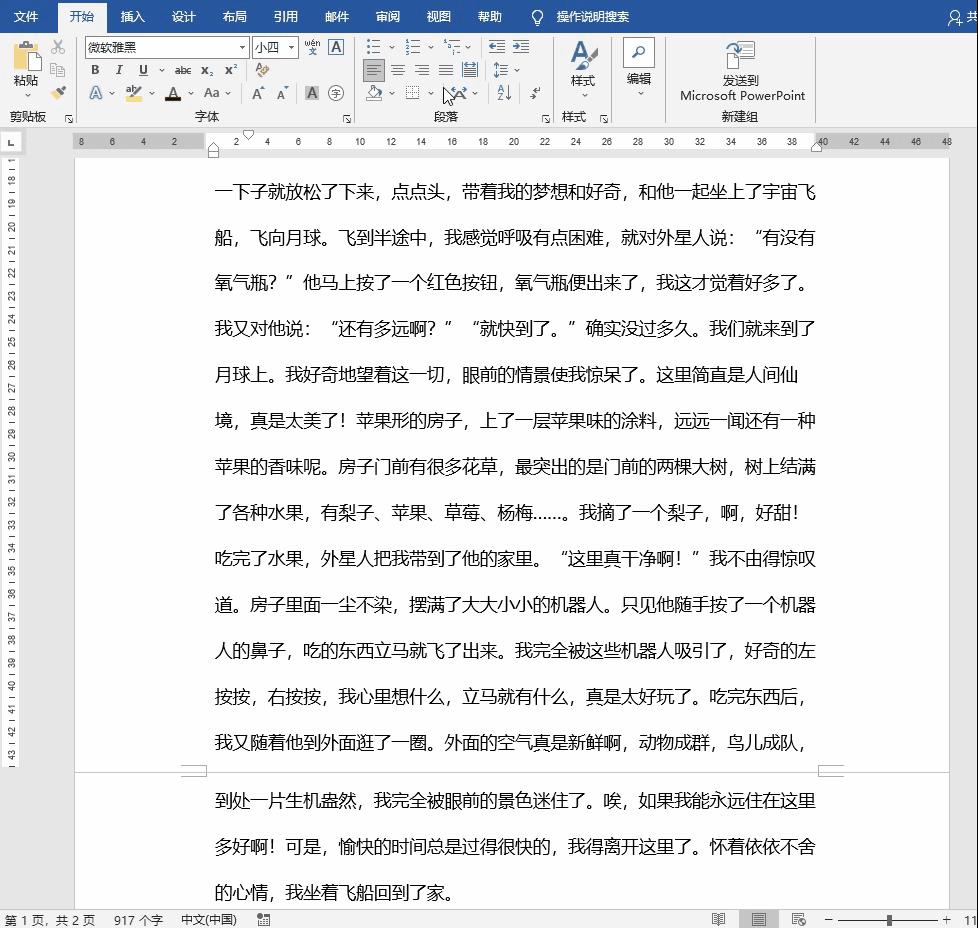Screen dimensions: 978x928
Task: Switch to the 插入 ribbon tab
Action: coord(133,17)
